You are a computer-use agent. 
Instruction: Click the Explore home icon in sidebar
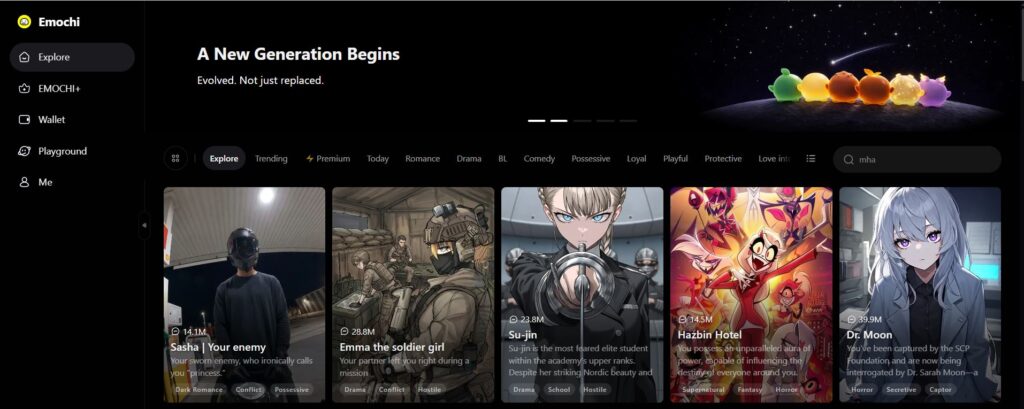pyautogui.click(x=24, y=57)
